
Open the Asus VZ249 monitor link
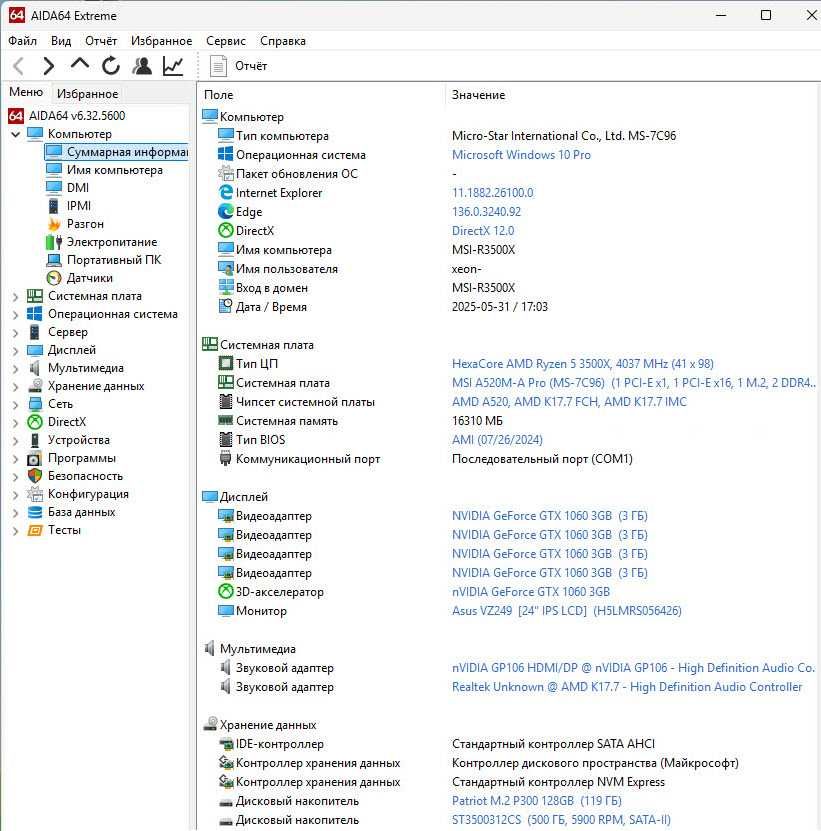pos(567,611)
